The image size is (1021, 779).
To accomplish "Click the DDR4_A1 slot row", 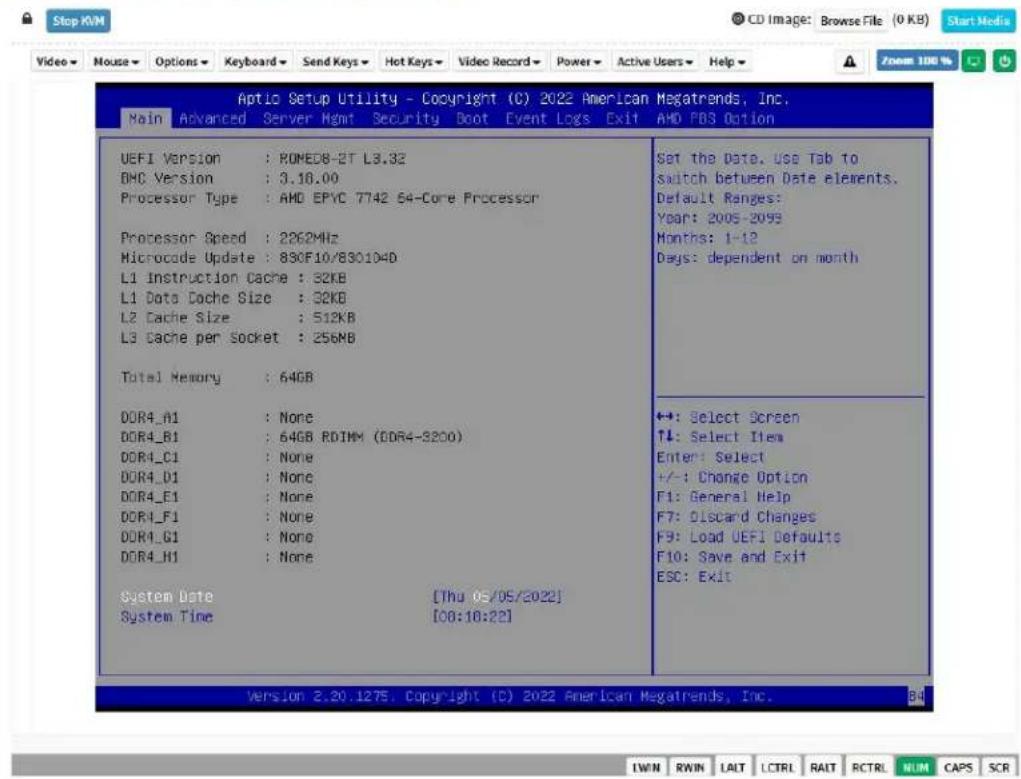I will (217, 417).
